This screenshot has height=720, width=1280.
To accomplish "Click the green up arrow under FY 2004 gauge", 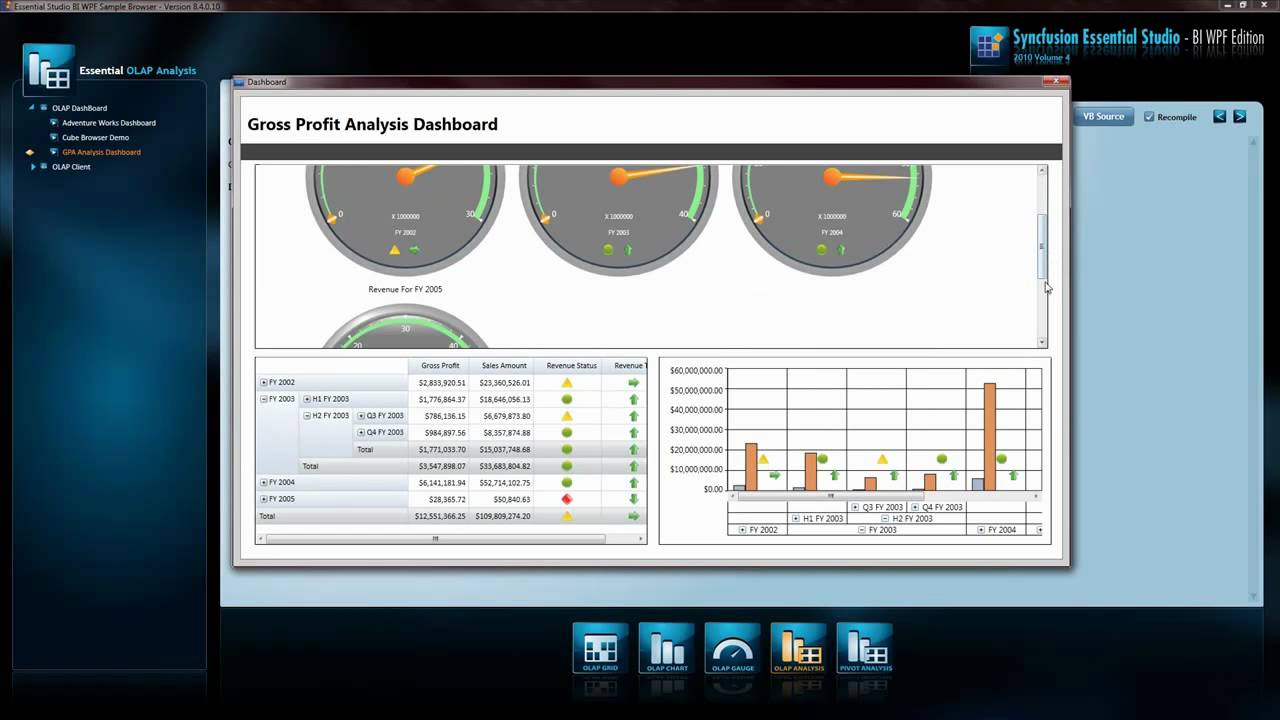I will [x=841, y=250].
